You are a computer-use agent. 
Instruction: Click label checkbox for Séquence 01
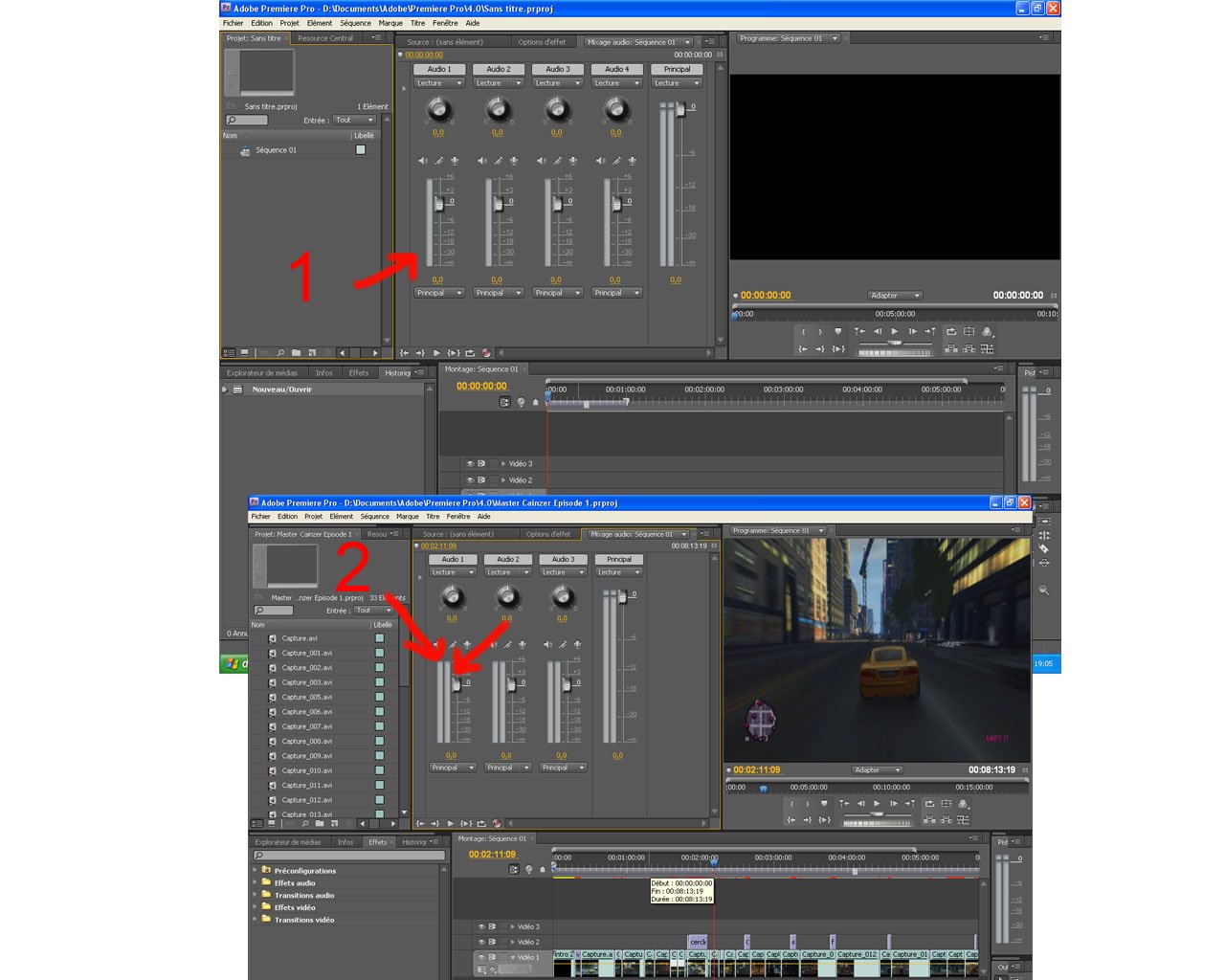point(361,150)
